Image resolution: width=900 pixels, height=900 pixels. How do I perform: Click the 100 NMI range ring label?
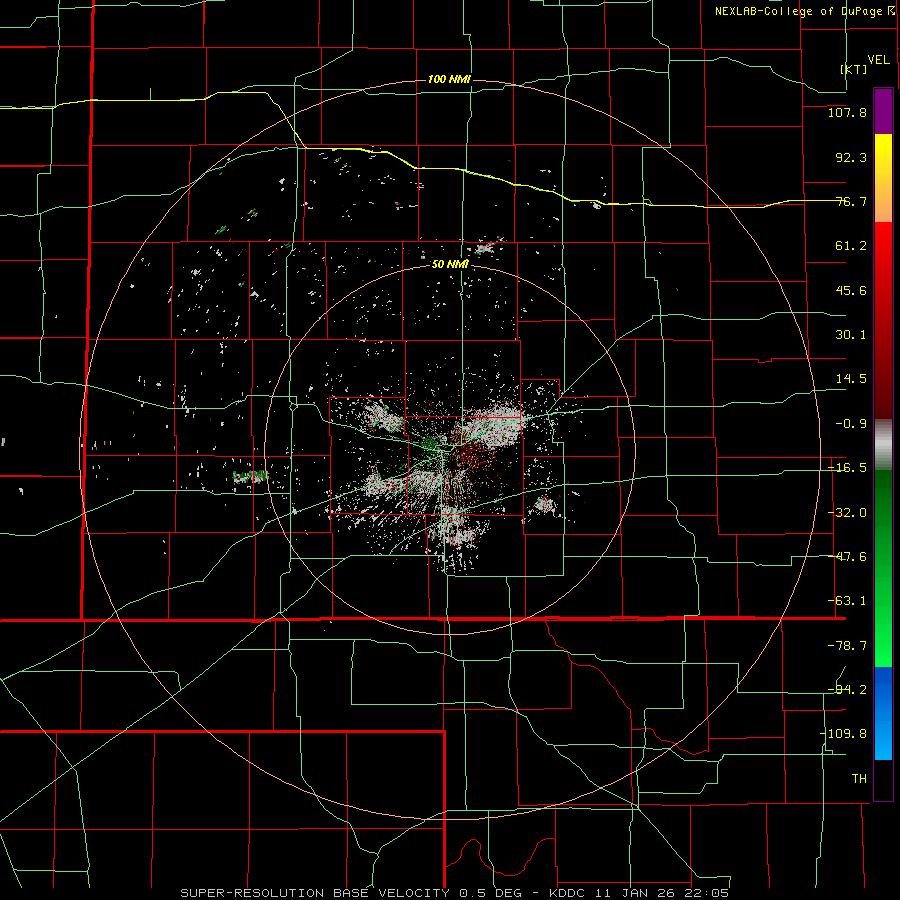[x=449, y=79]
